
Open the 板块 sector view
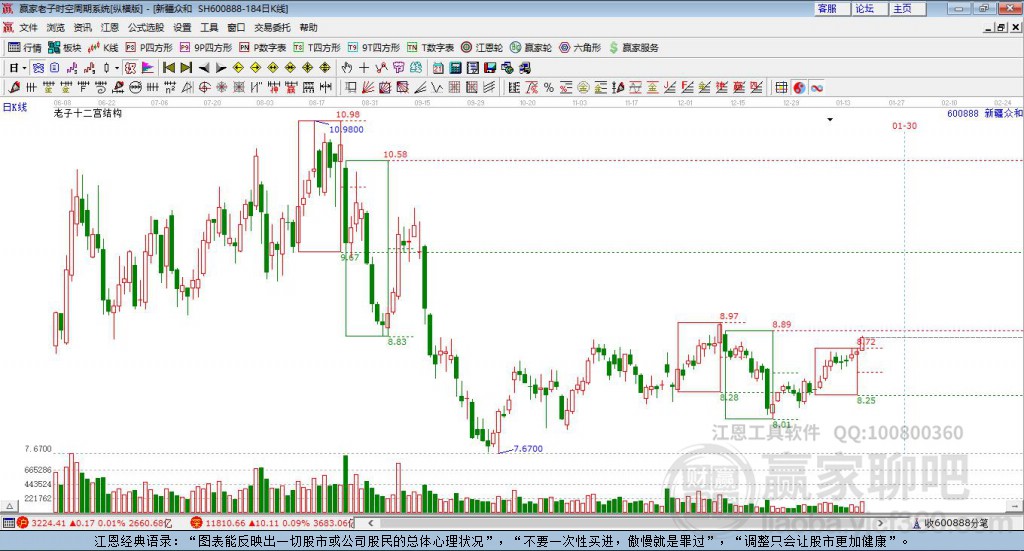(x=65, y=48)
